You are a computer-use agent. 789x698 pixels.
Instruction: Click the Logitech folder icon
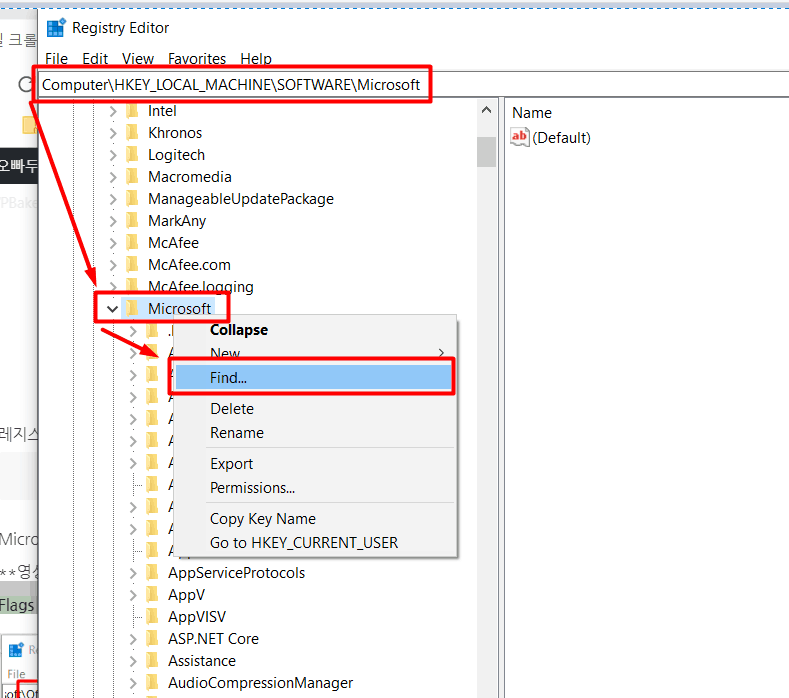(132, 154)
